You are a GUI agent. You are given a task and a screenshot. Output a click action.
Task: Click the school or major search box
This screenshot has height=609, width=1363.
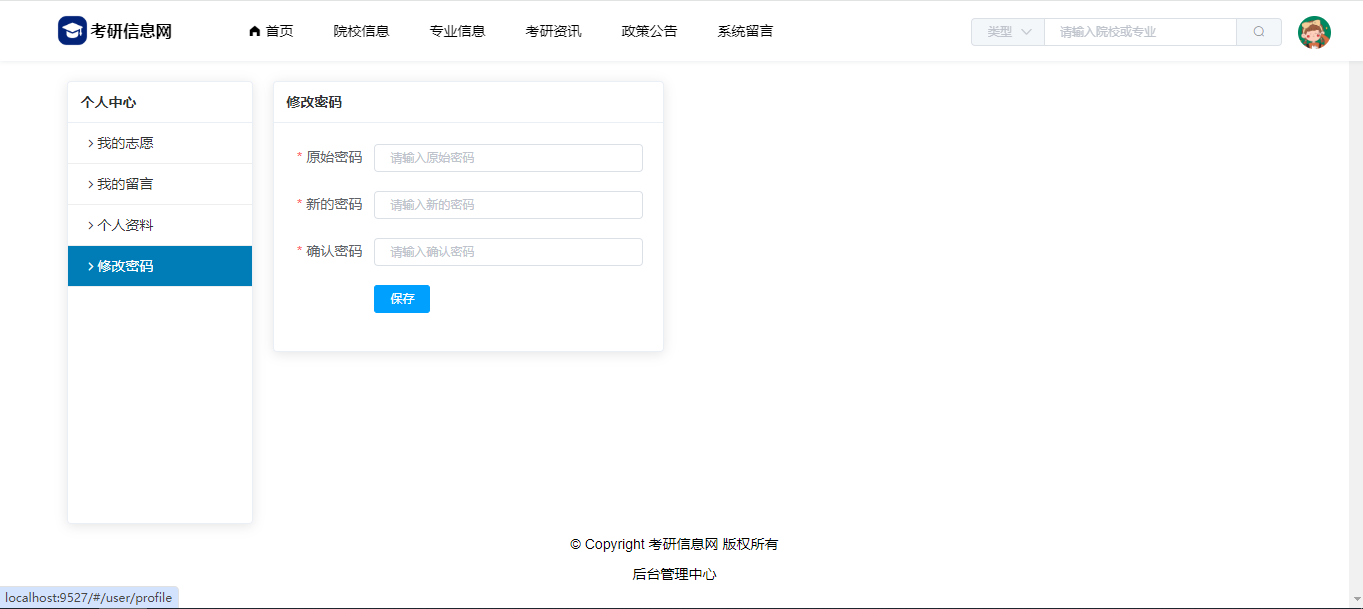tap(1140, 32)
